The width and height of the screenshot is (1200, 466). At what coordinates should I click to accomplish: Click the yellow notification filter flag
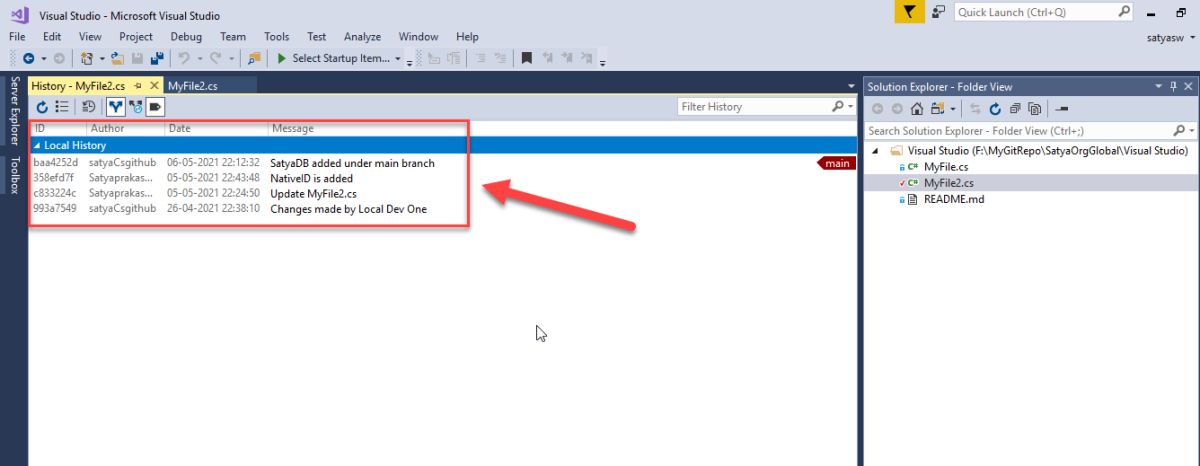pos(908,12)
